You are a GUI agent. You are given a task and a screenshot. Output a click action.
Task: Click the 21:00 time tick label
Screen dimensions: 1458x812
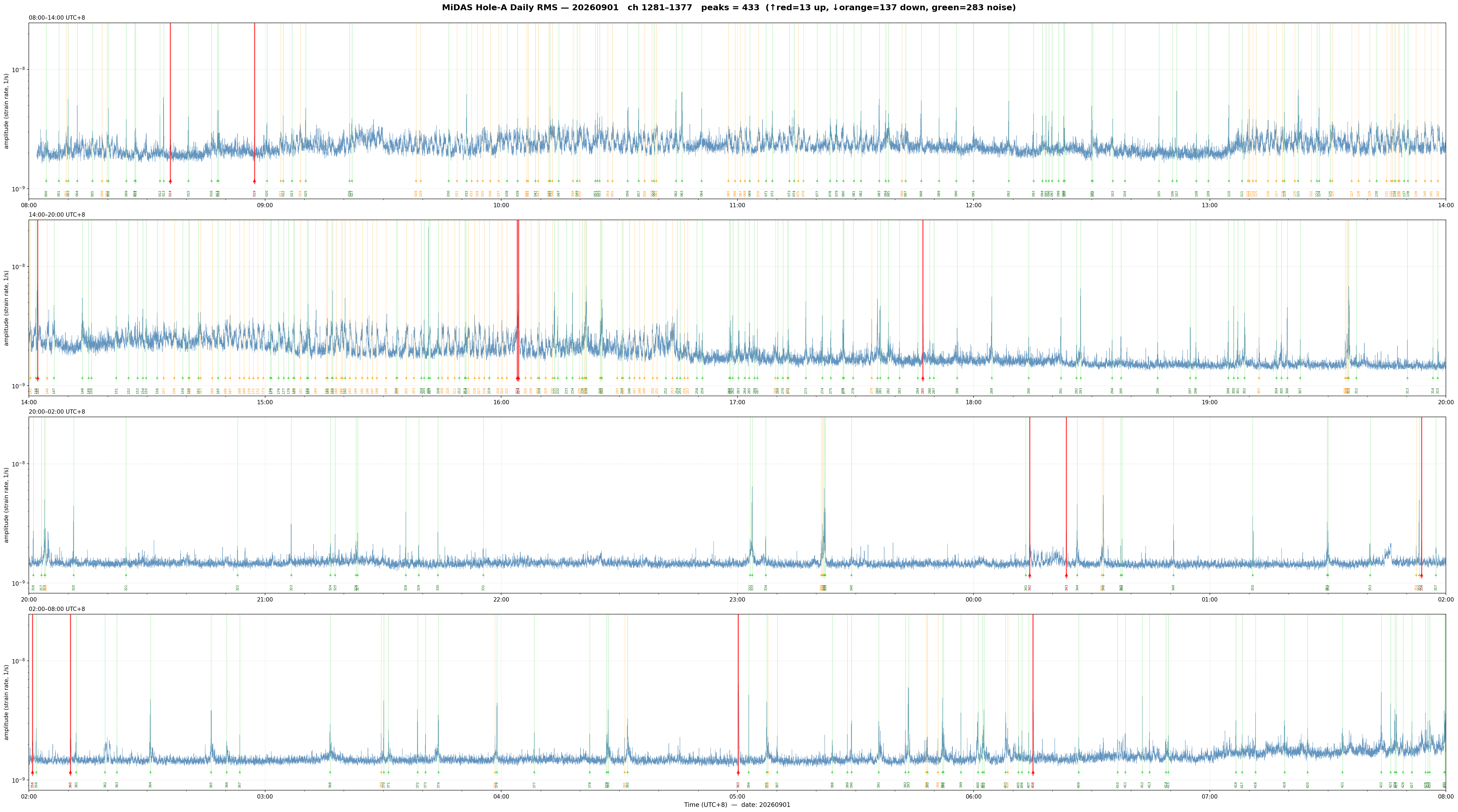(x=265, y=599)
